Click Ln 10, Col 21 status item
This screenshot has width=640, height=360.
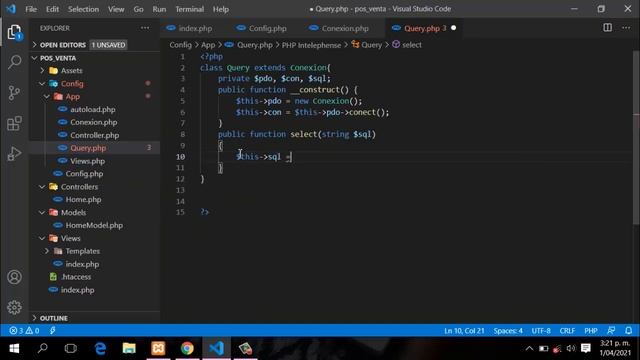pyautogui.click(x=464, y=331)
